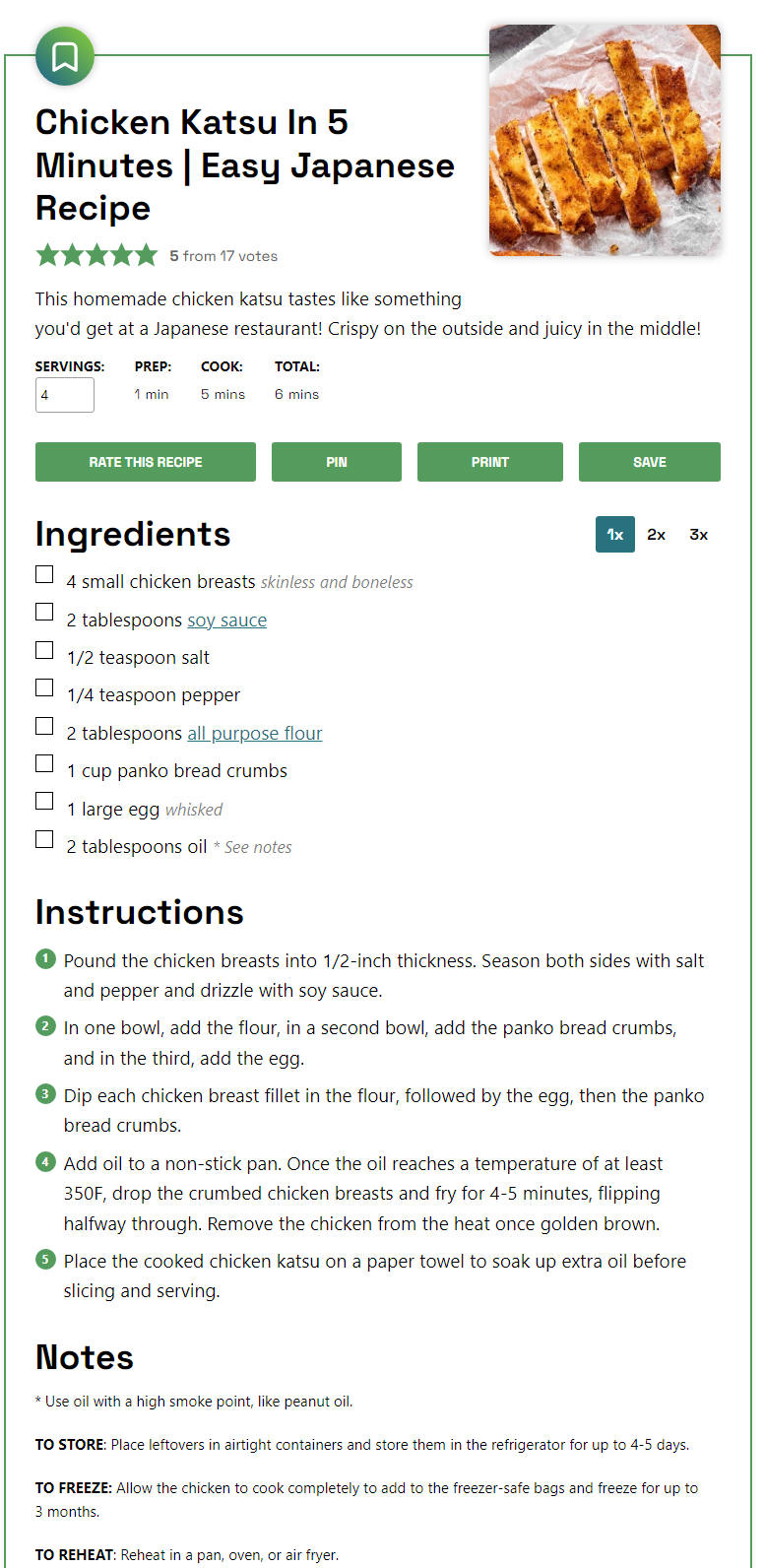The height and width of the screenshot is (1568, 765).
Task: Select the 1x ingredient multiplier
Action: 615,535
